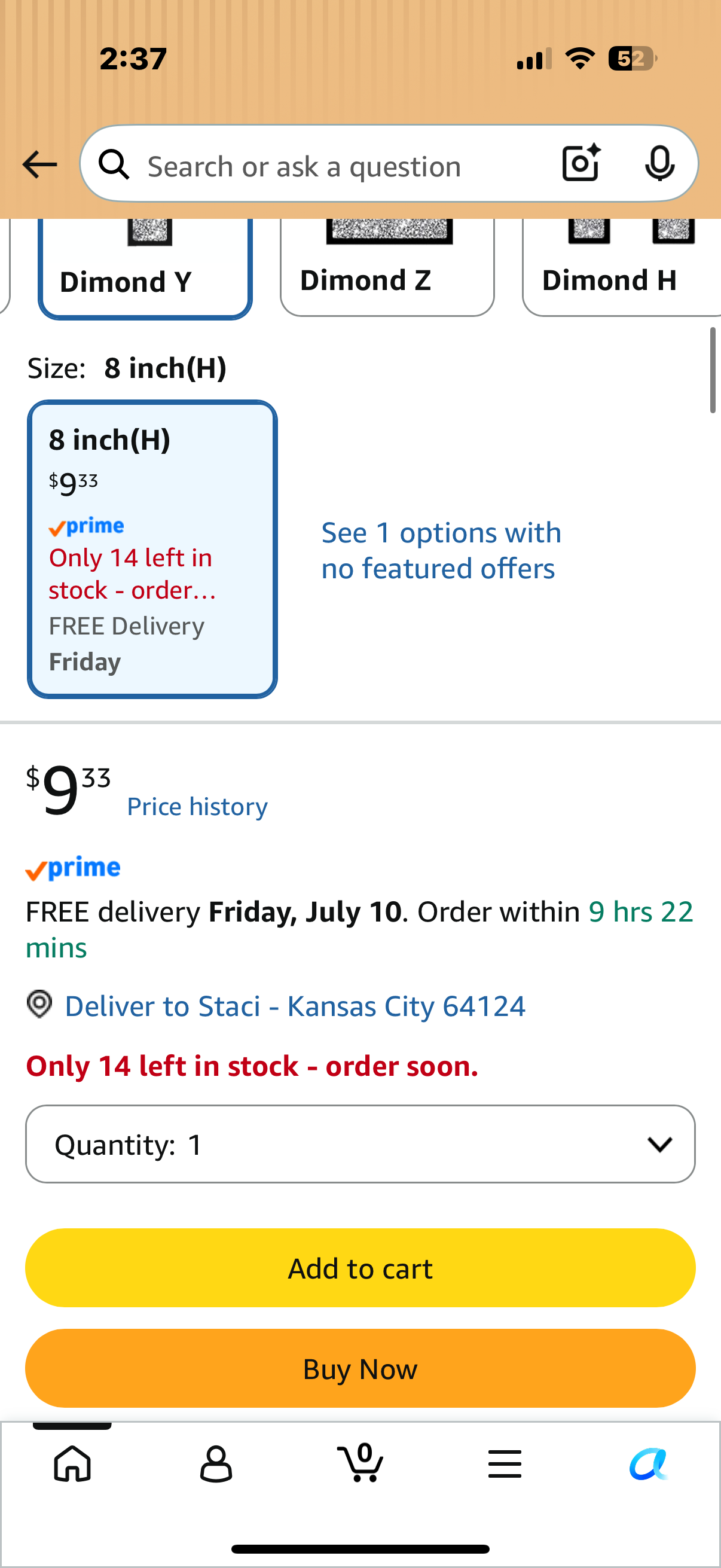Tap the microphone voice search icon

pos(659,164)
